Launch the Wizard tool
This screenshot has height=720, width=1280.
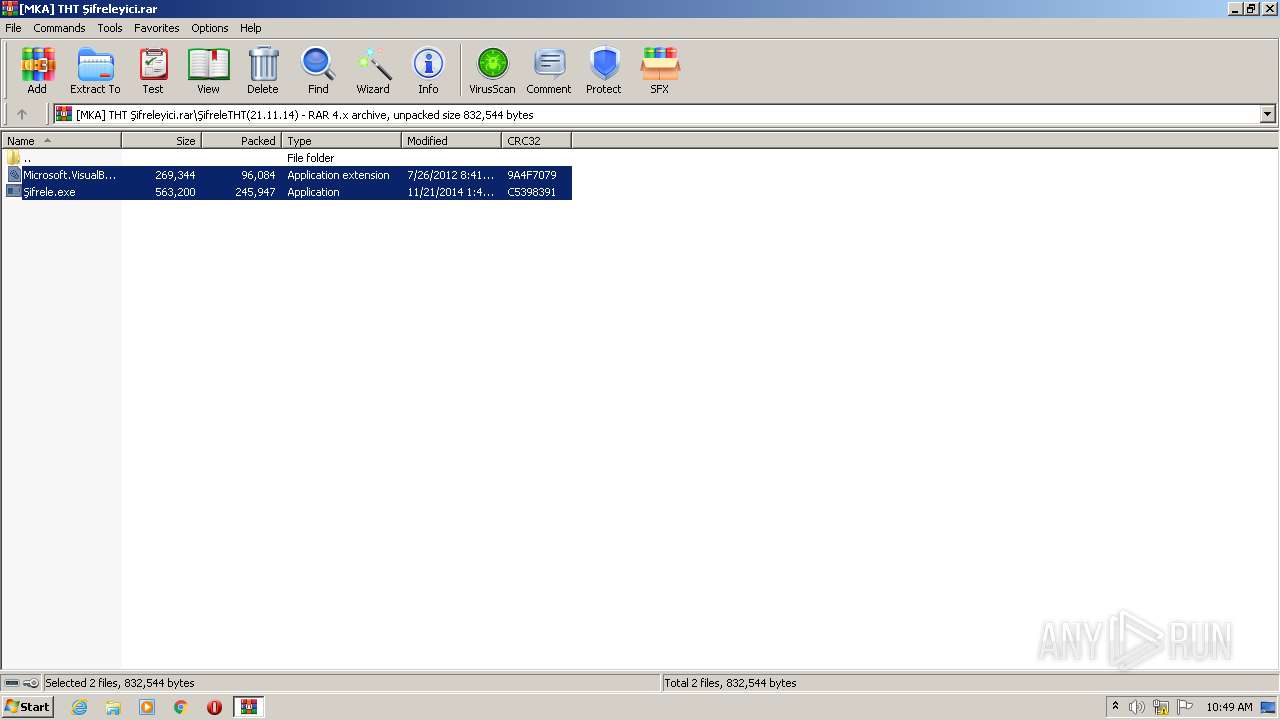[x=373, y=70]
